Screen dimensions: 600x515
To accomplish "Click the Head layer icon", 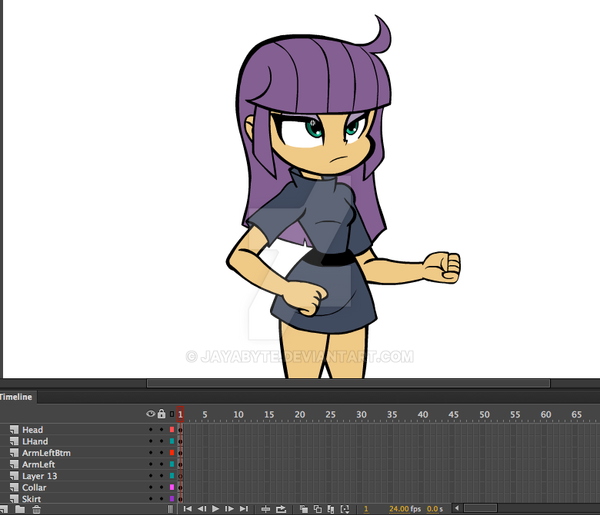I will click(x=14, y=430).
